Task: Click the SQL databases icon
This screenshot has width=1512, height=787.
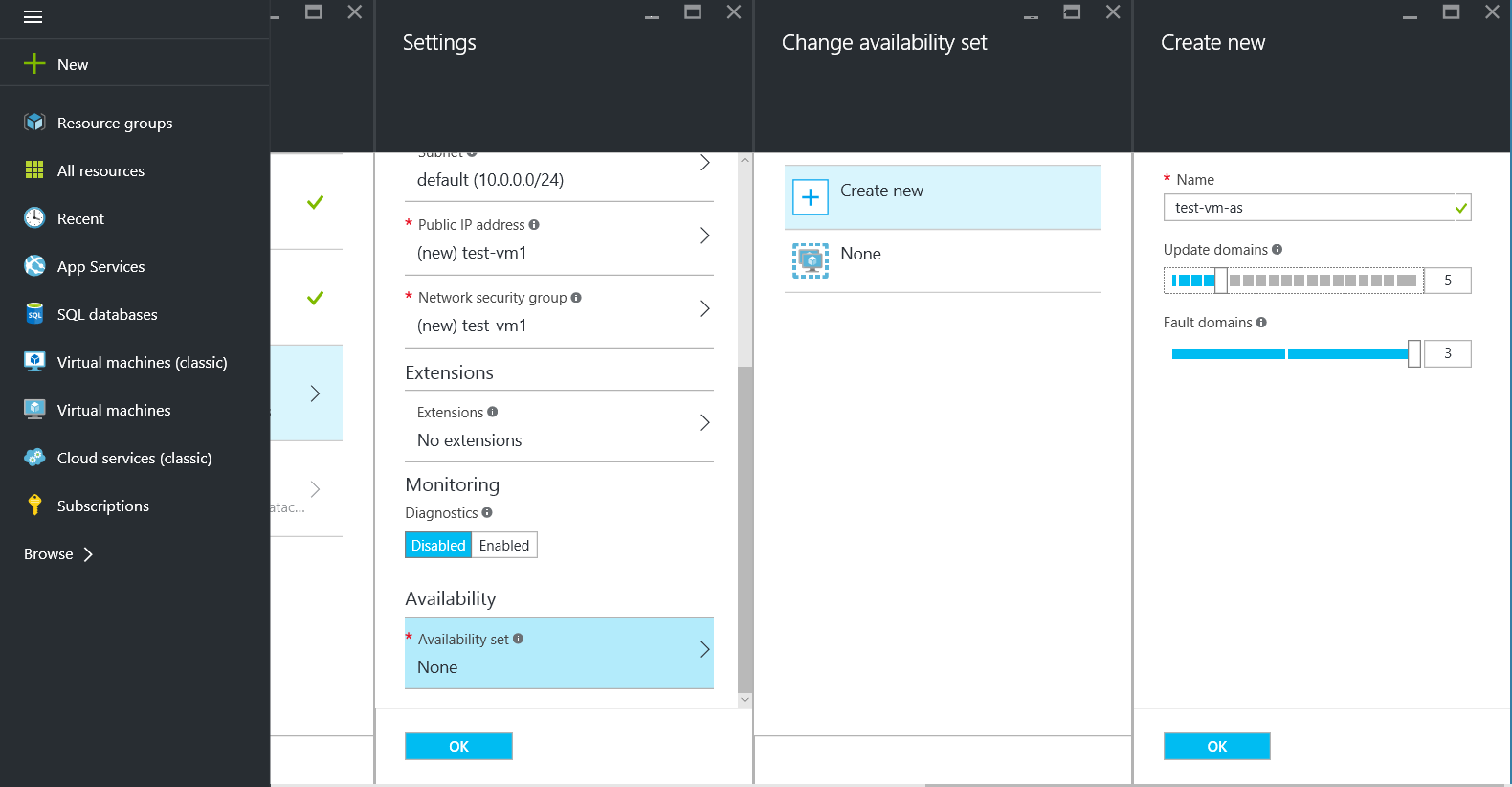Action: 34,313
